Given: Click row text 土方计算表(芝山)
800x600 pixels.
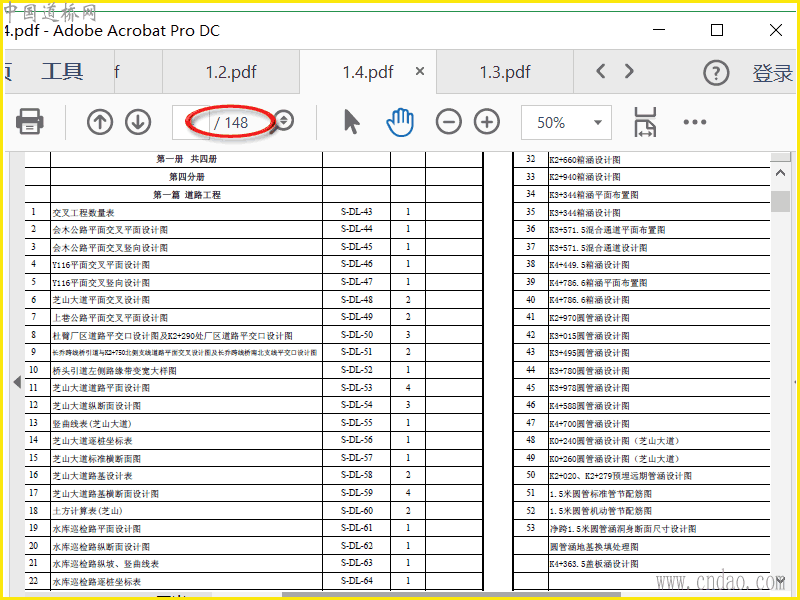Looking at the screenshot, I should (x=87, y=511).
